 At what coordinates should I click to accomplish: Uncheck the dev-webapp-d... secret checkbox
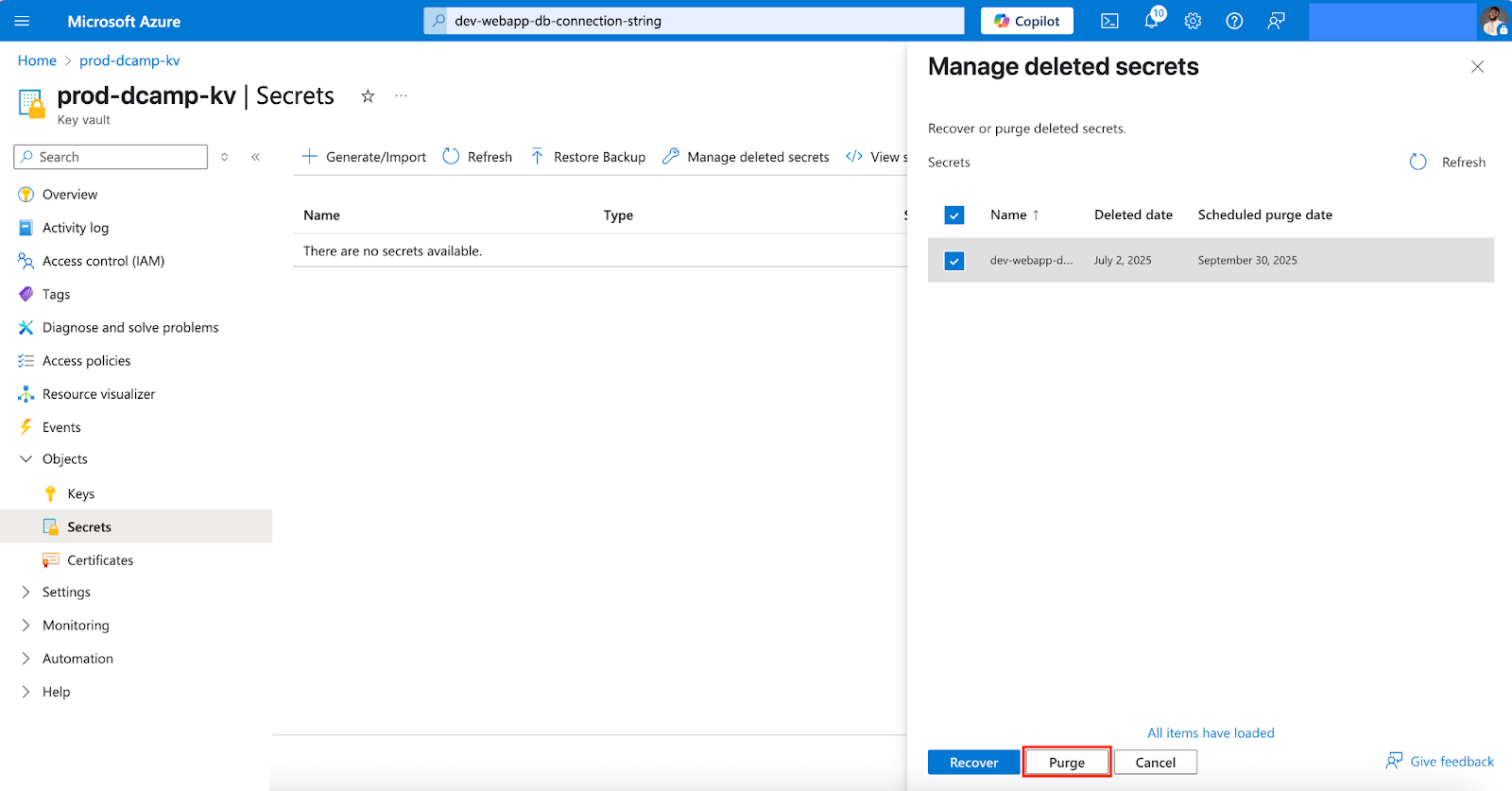pos(954,261)
